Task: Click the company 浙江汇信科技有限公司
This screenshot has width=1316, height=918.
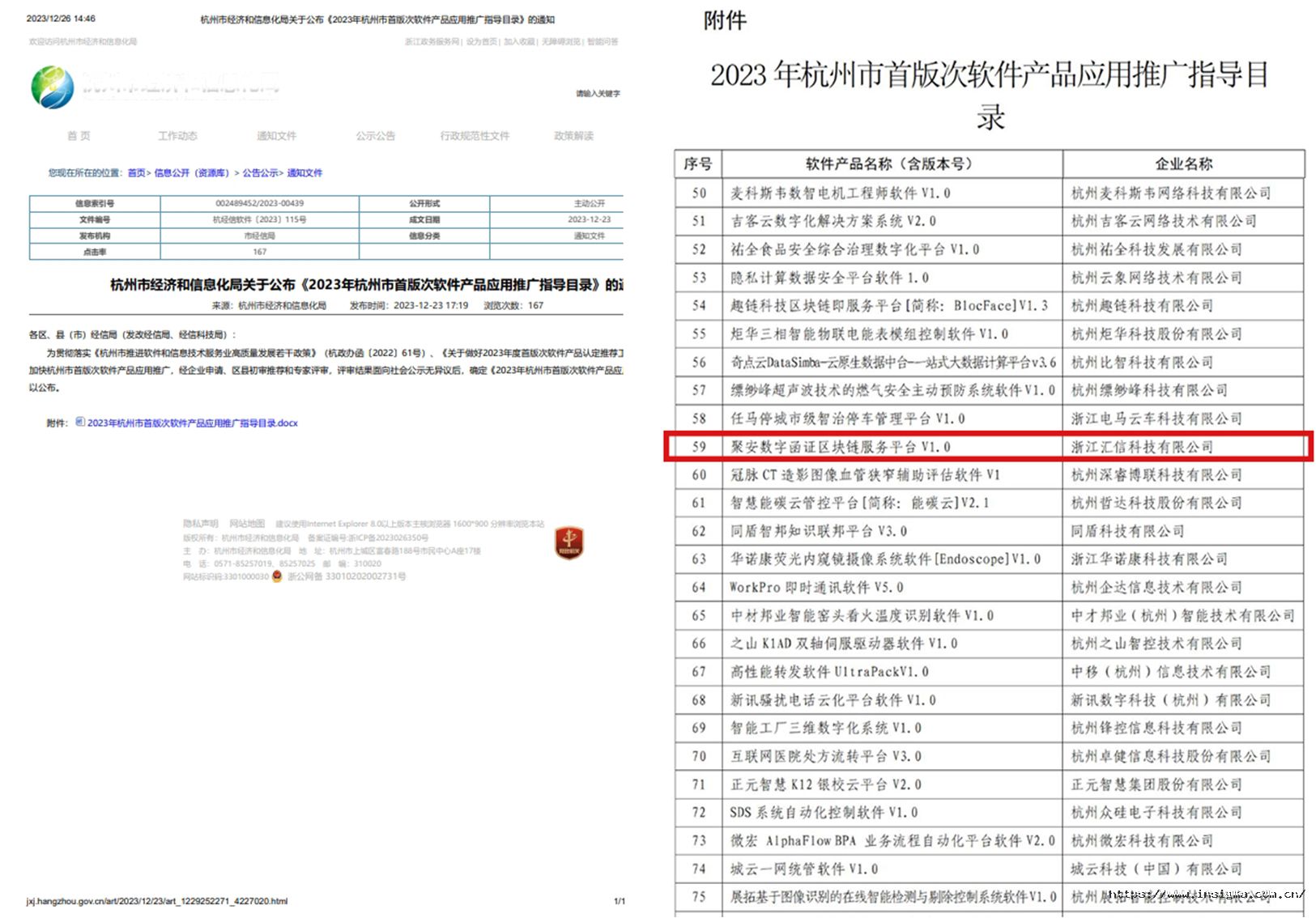Action: click(1142, 447)
